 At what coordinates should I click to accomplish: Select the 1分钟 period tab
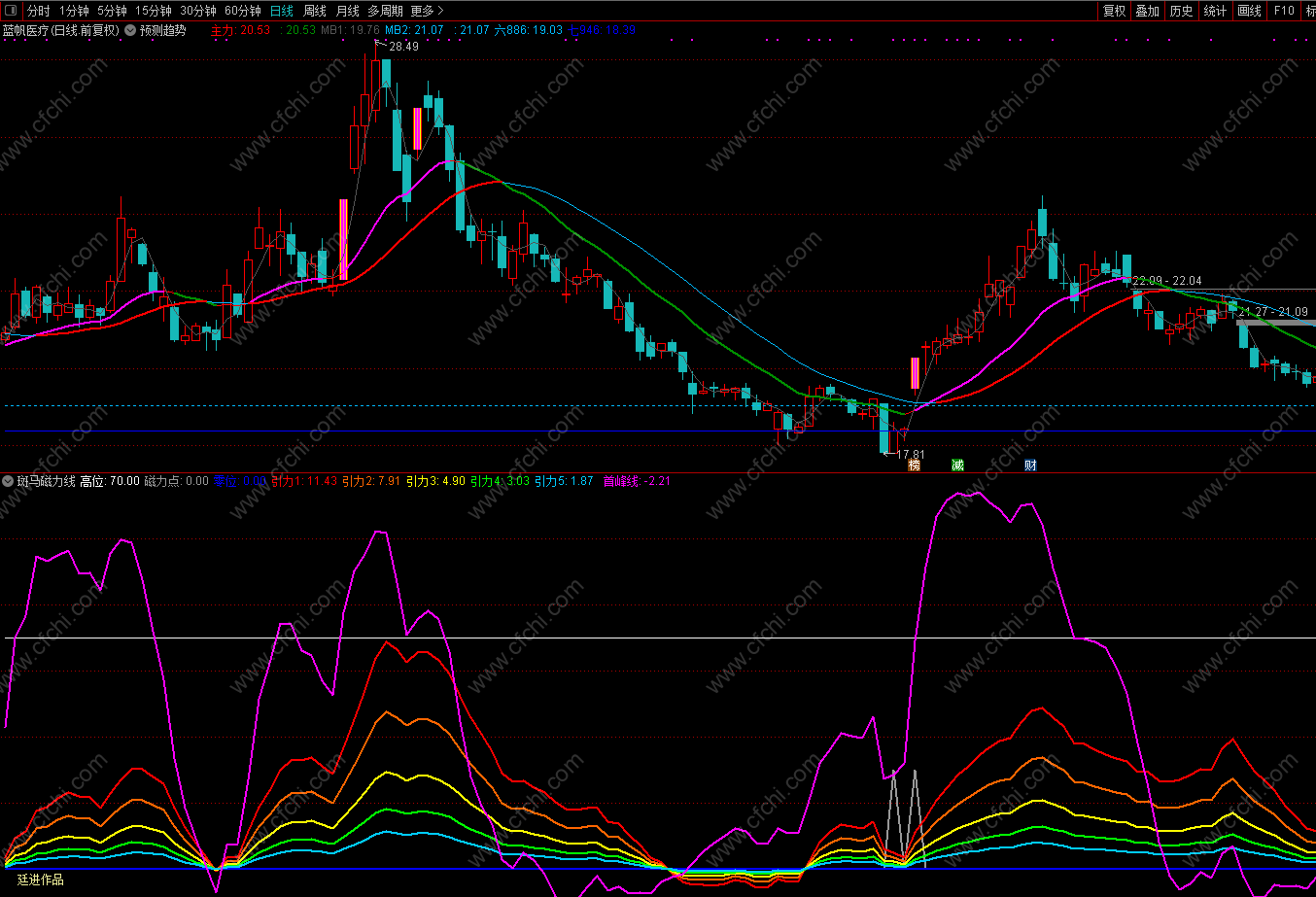tap(74, 11)
